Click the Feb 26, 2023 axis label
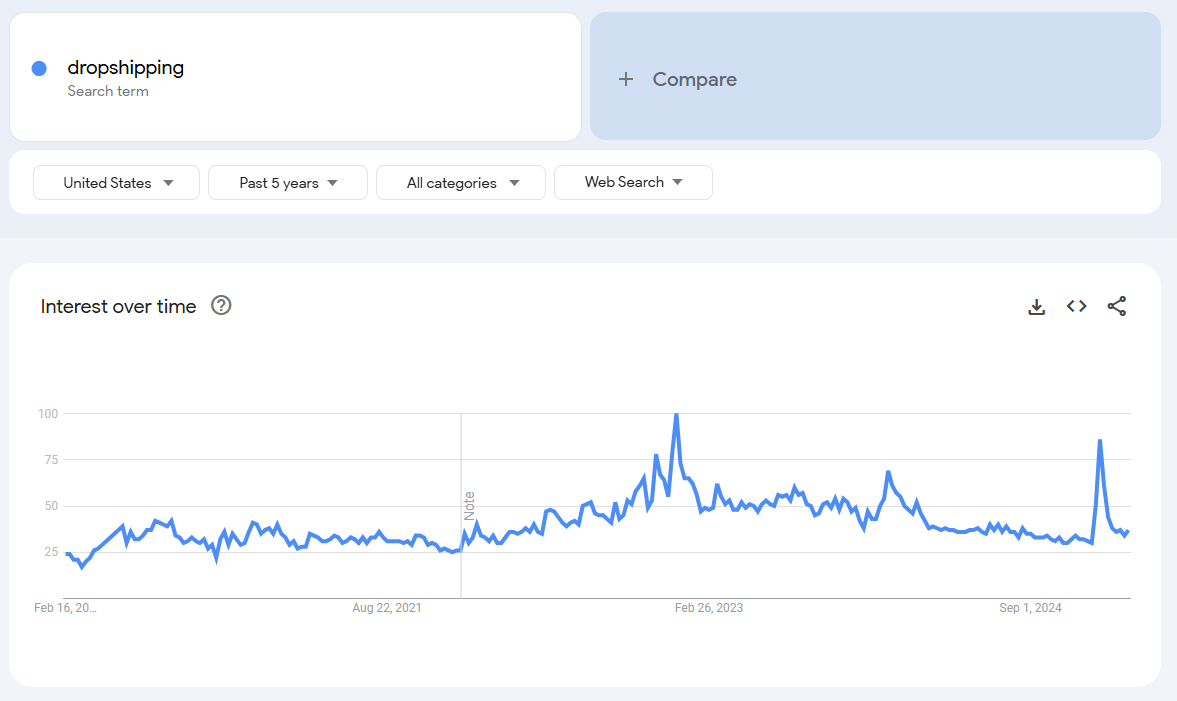This screenshot has width=1177, height=701. click(709, 608)
